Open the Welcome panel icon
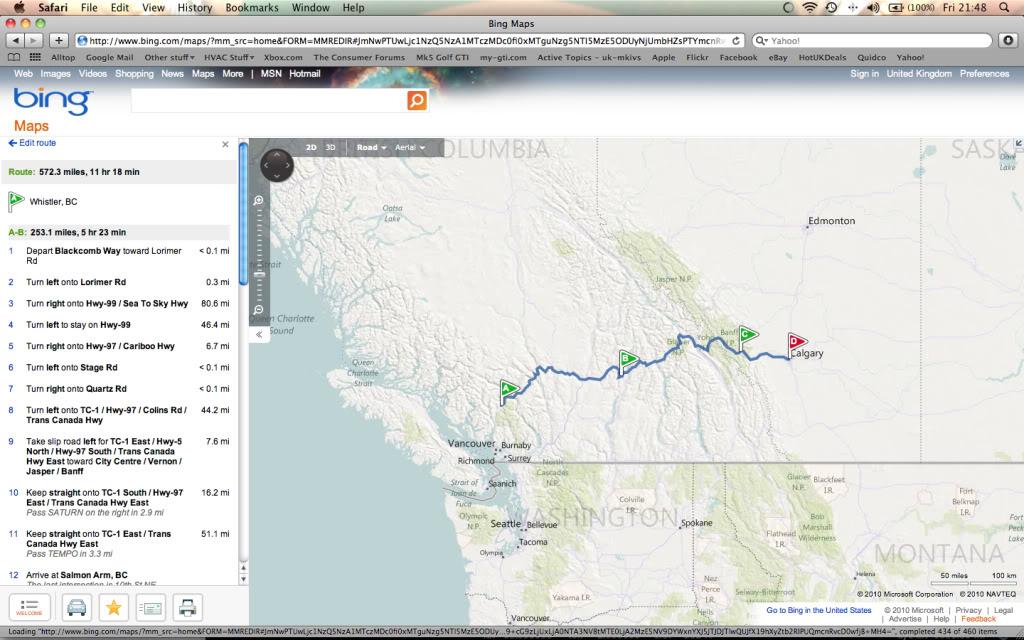The height and width of the screenshot is (640, 1024). point(29,607)
